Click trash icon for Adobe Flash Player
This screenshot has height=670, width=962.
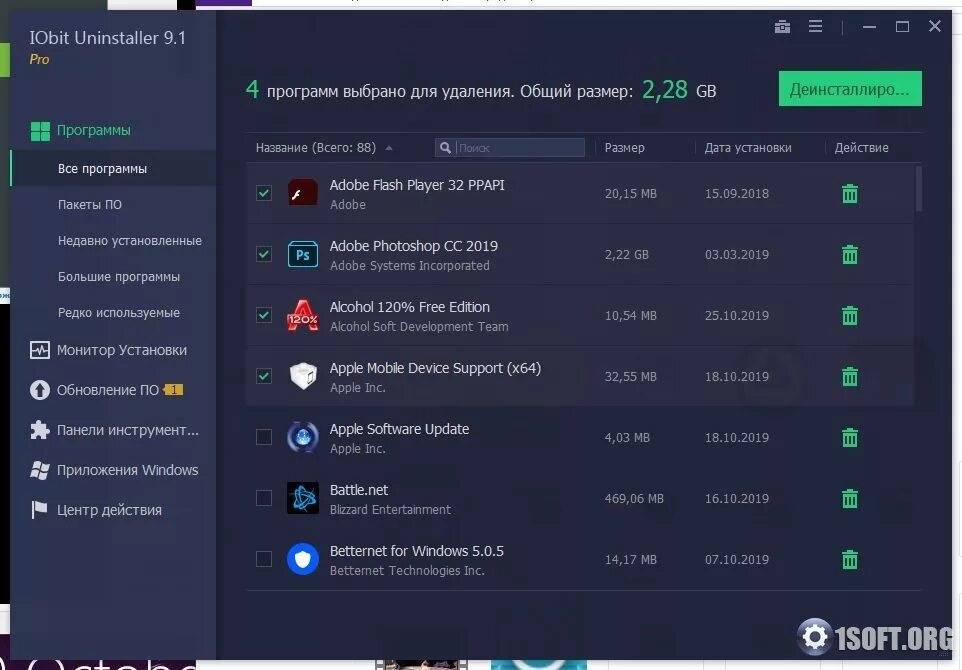[x=850, y=193]
